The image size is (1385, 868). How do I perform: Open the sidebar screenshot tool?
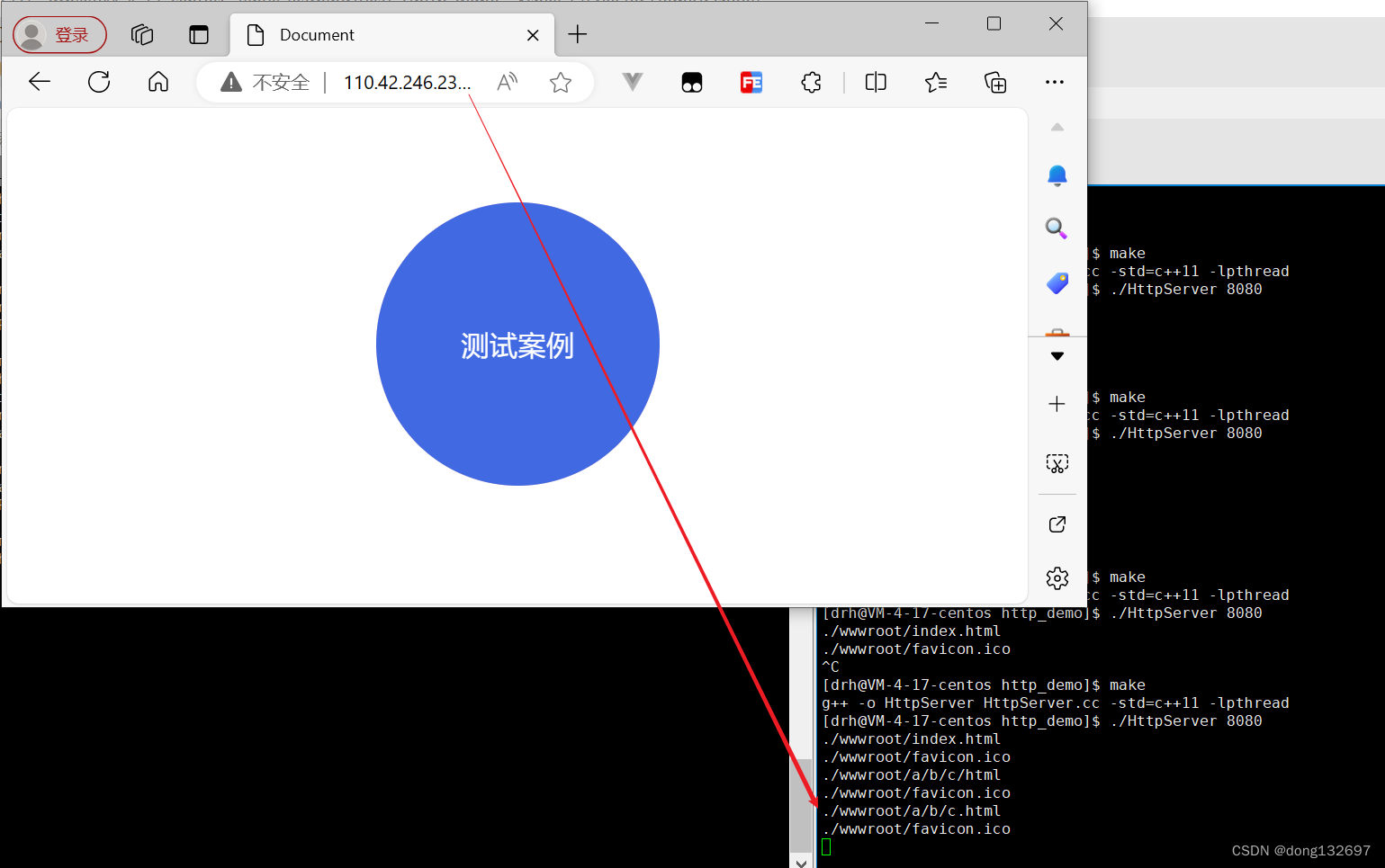[1057, 464]
